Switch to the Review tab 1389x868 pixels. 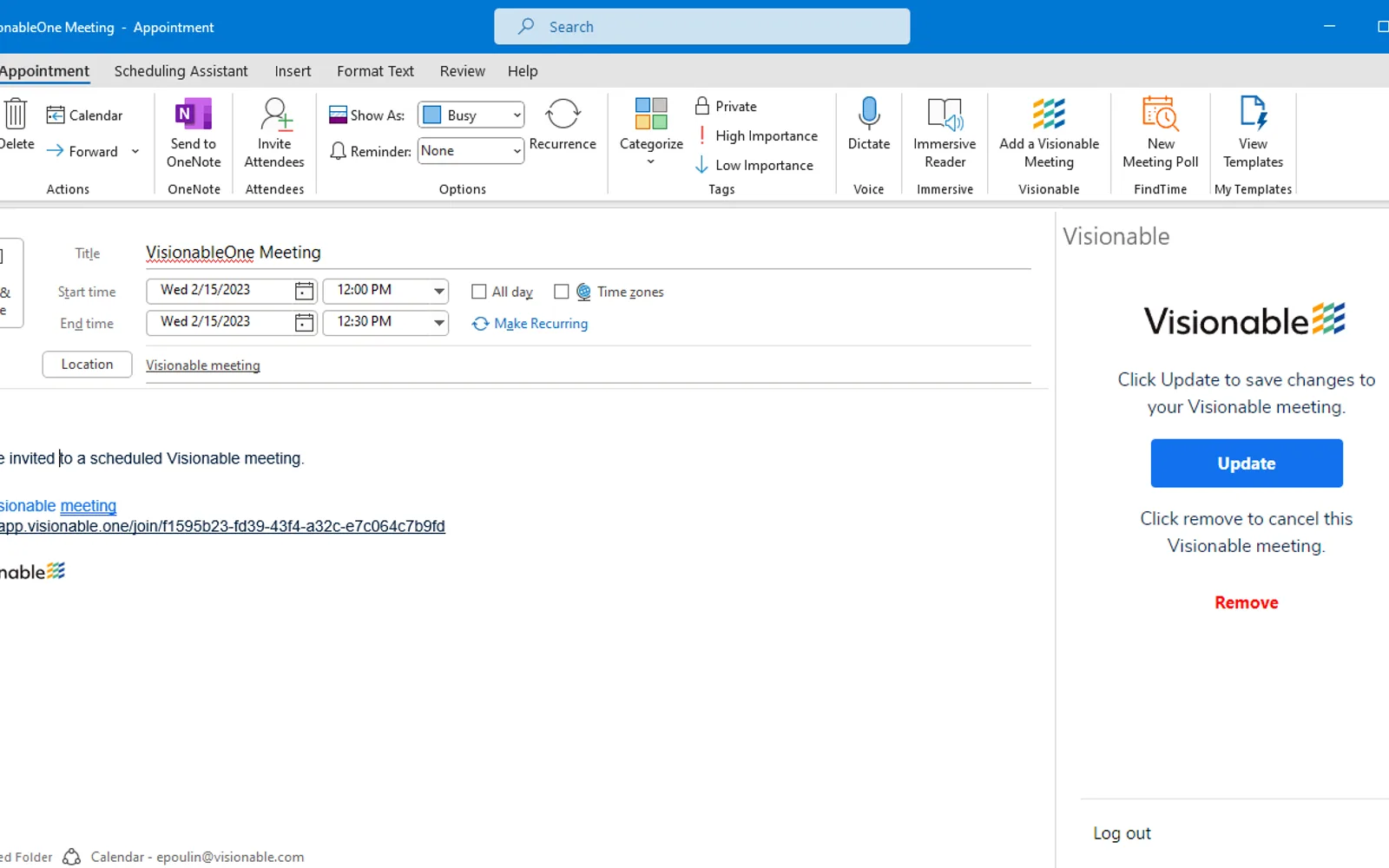tap(462, 71)
